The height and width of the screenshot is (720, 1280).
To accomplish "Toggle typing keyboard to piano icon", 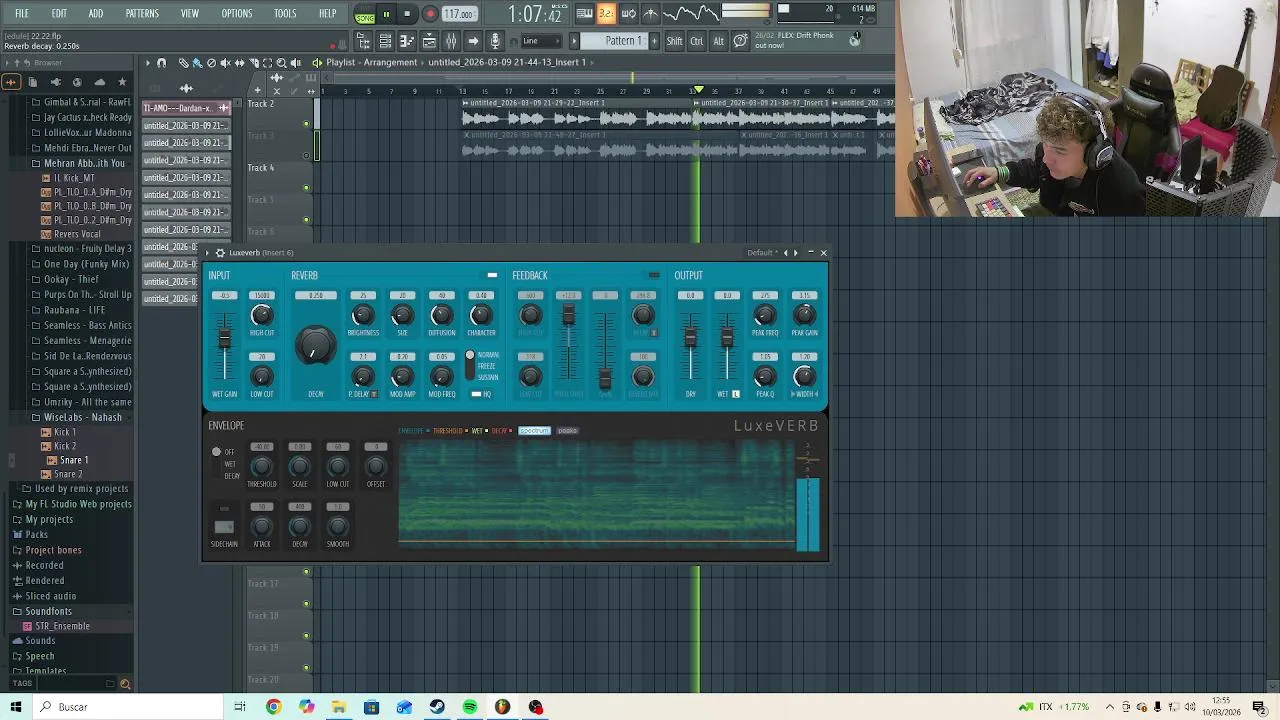I will coord(585,13).
